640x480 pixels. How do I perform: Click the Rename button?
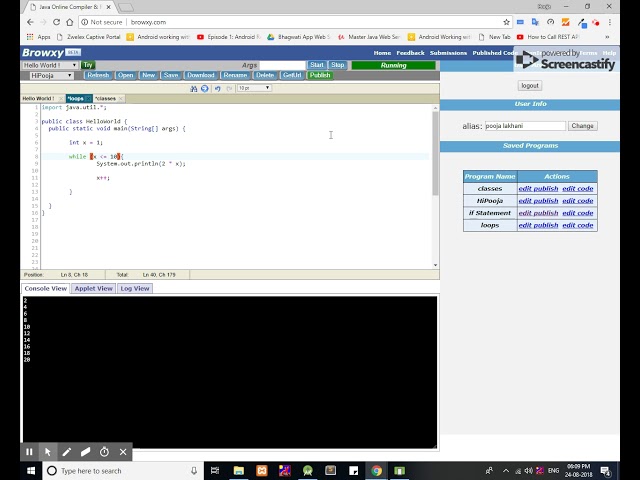coord(235,75)
